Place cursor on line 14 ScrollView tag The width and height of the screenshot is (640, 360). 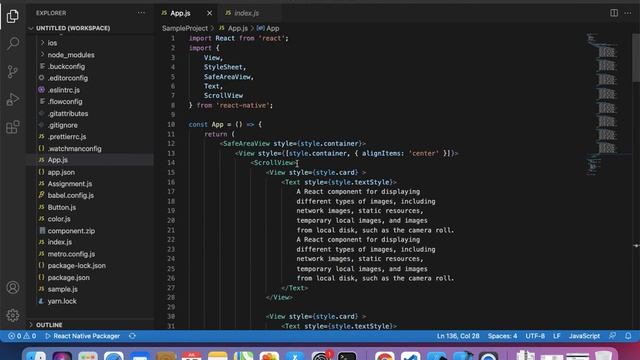click(274, 162)
